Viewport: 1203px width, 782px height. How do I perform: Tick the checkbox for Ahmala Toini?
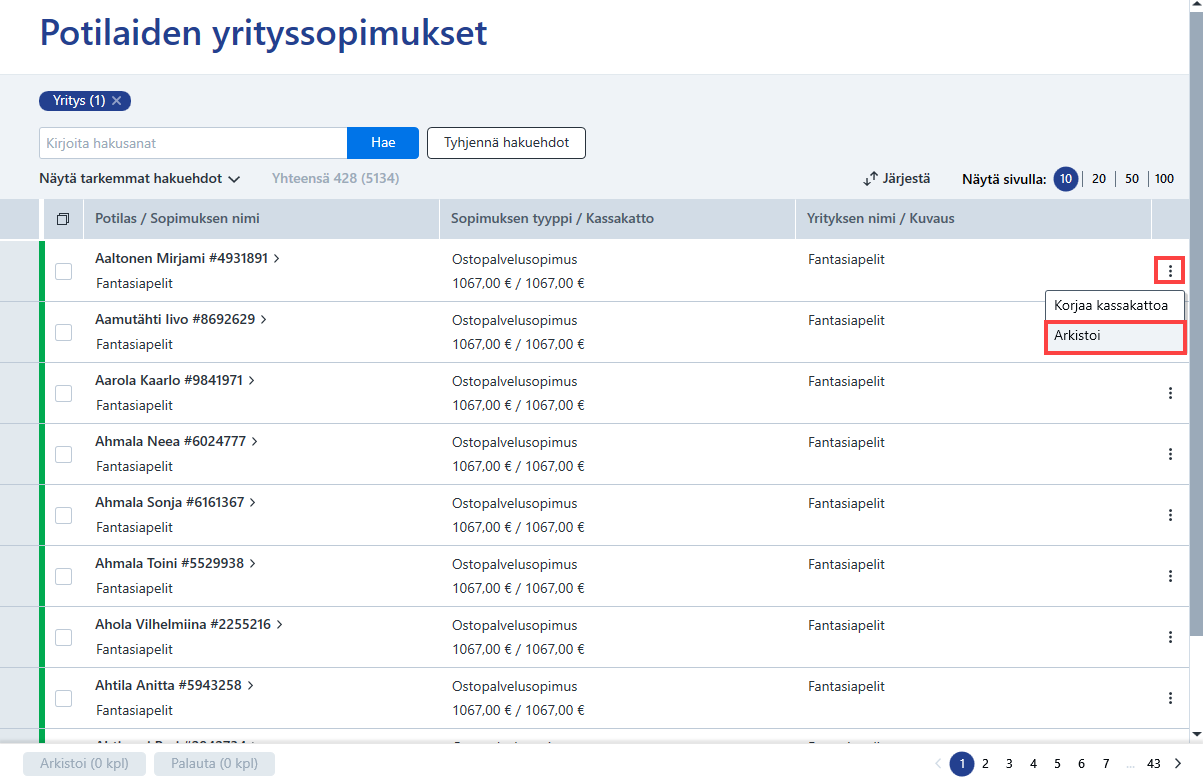(x=63, y=576)
